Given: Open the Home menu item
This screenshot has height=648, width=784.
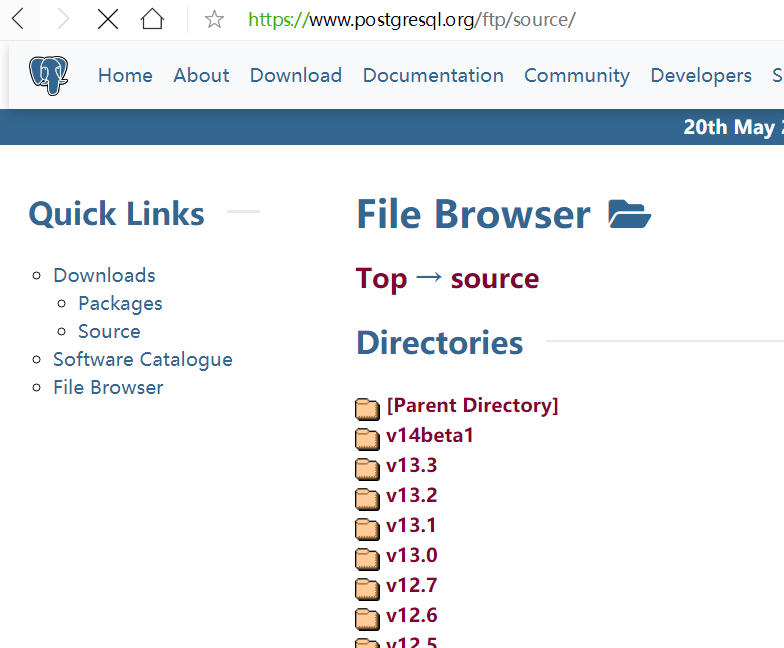Looking at the screenshot, I should click(x=125, y=76).
